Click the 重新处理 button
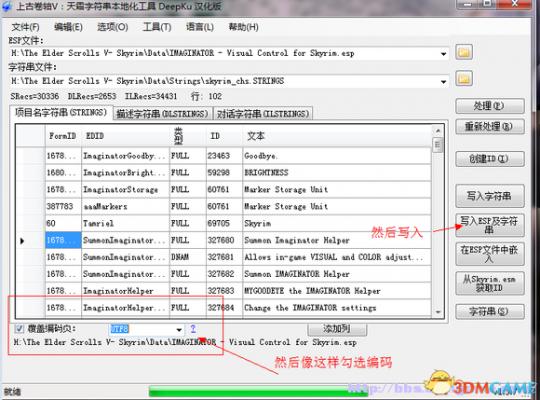This screenshot has height=400, width=540. [x=490, y=126]
